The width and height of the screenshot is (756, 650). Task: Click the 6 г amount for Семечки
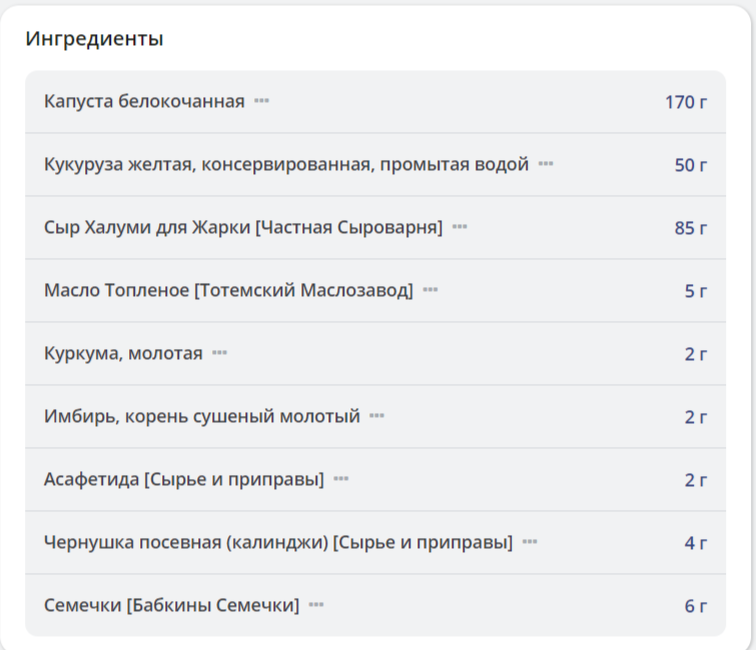coord(696,606)
